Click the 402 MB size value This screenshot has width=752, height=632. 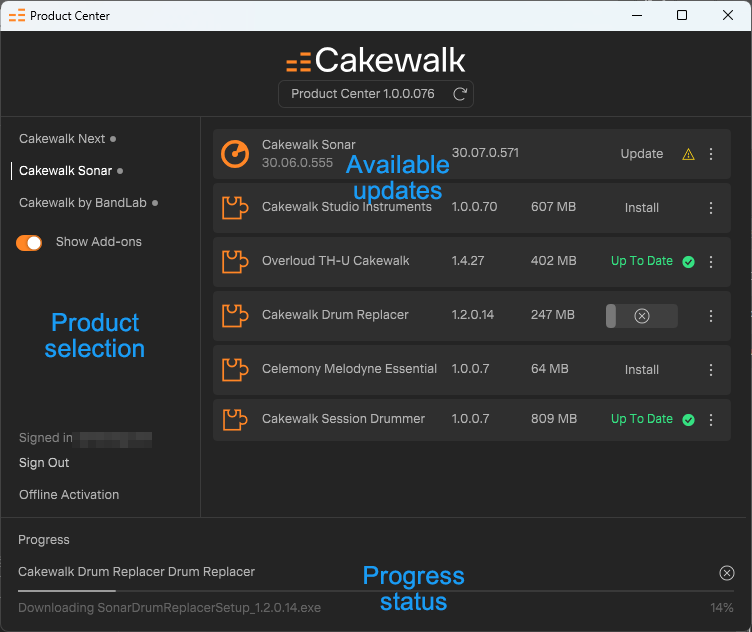[553, 261]
